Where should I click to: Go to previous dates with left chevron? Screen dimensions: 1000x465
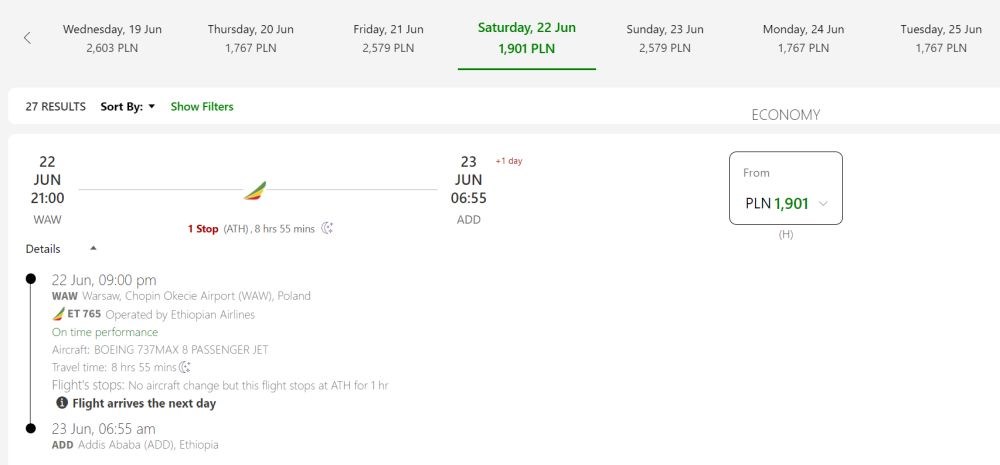click(27, 38)
